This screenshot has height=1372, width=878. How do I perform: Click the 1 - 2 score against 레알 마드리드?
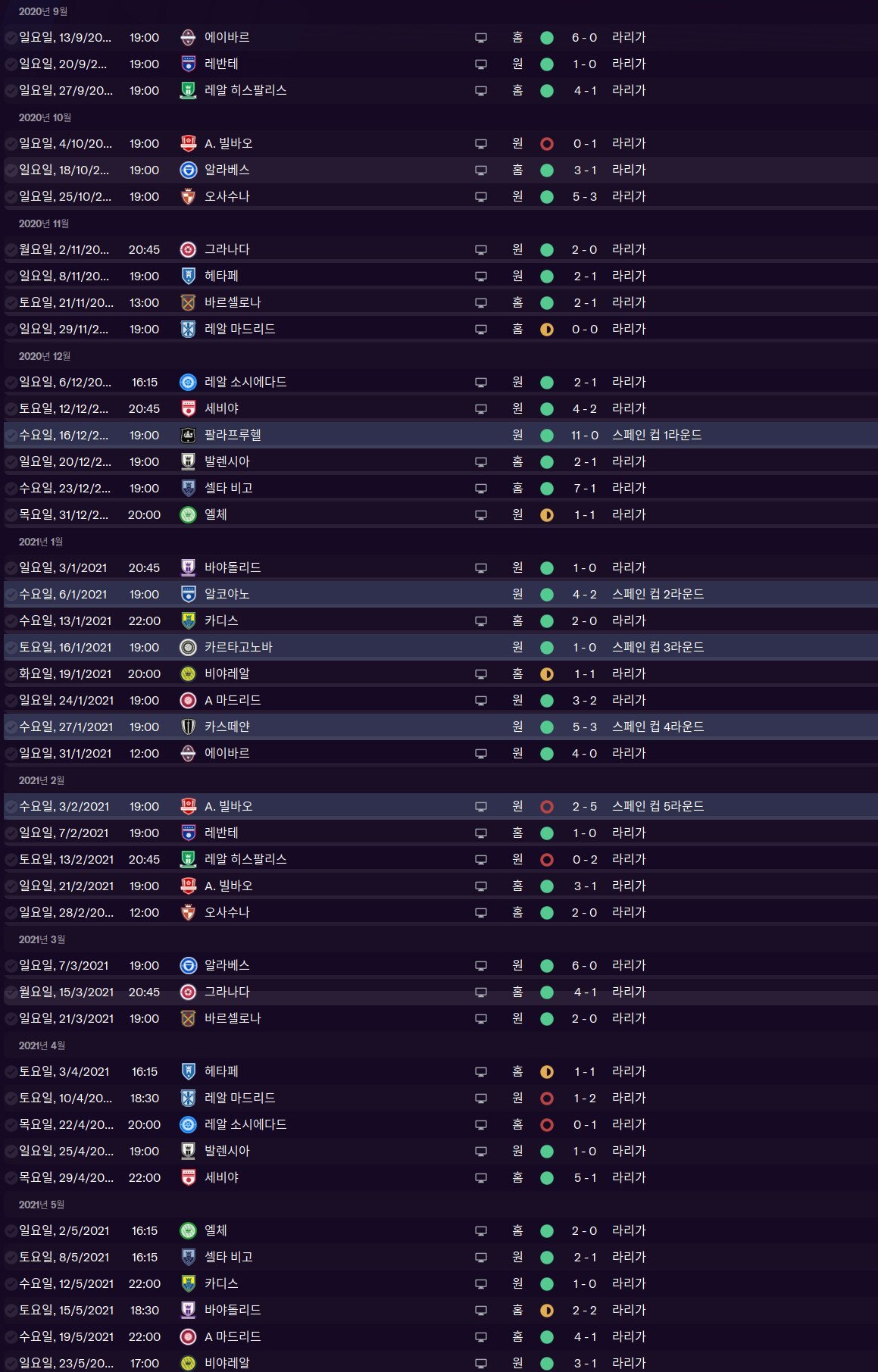coord(585,1098)
